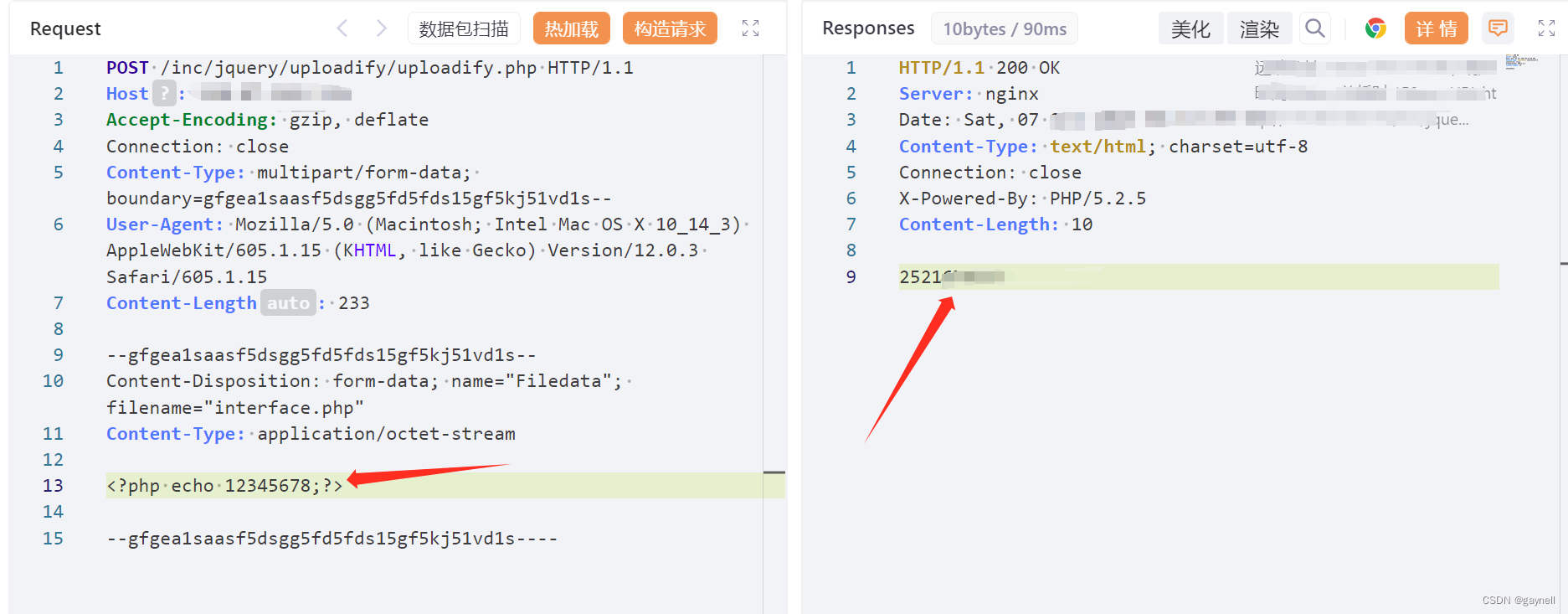
Task: Open the orange comment icon in Responses
Action: coord(1499,28)
